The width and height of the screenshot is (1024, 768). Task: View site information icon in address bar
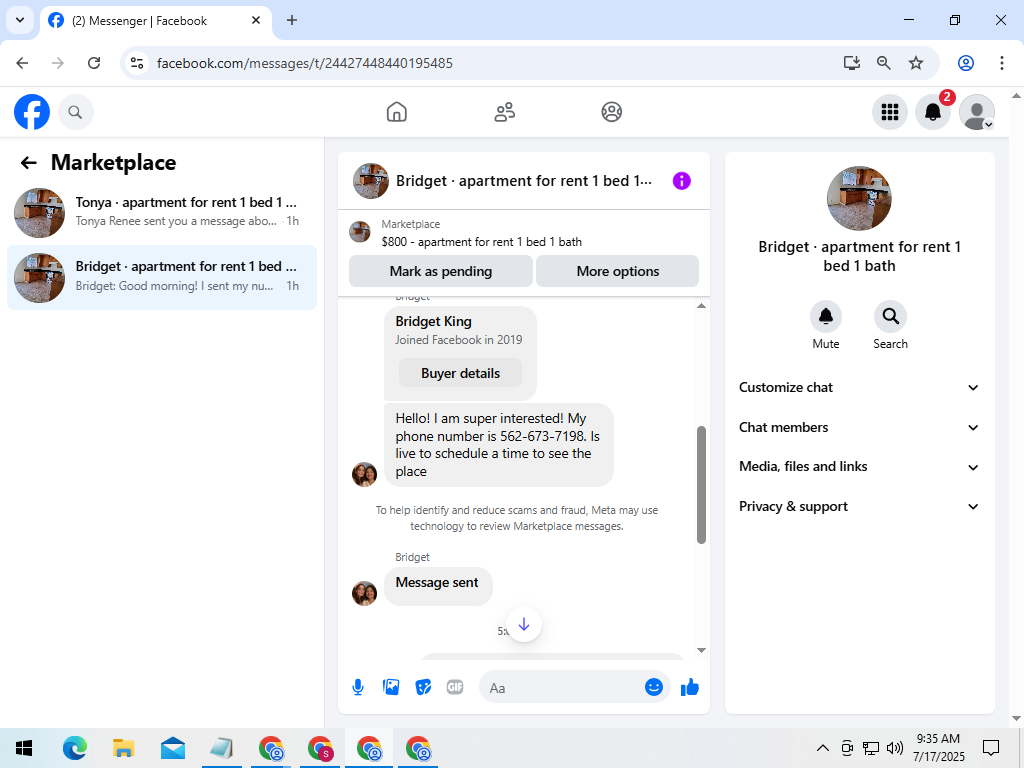click(137, 63)
